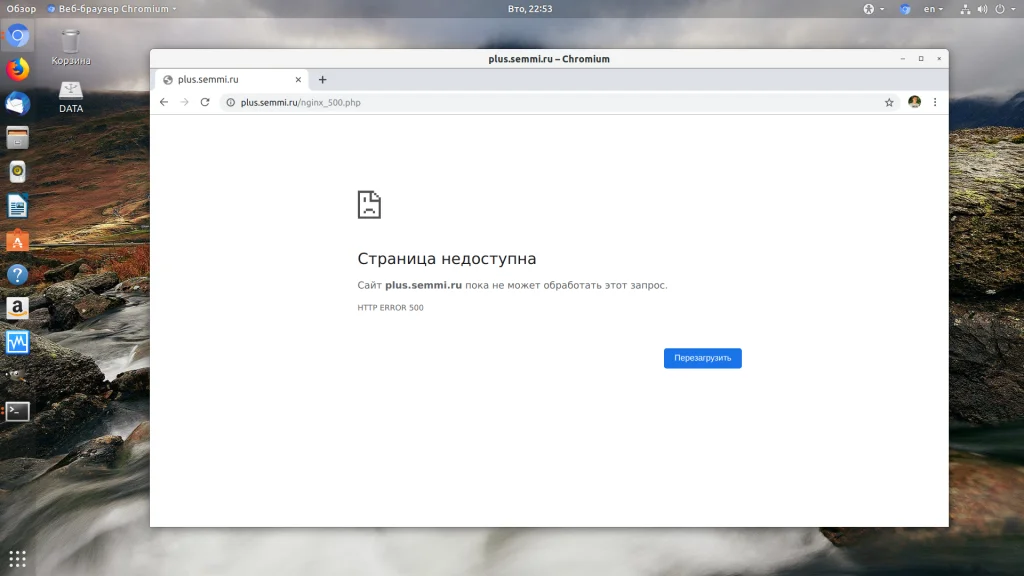The height and width of the screenshot is (576, 1024).
Task: Open System Monitor from the dock
Action: (18, 342)
